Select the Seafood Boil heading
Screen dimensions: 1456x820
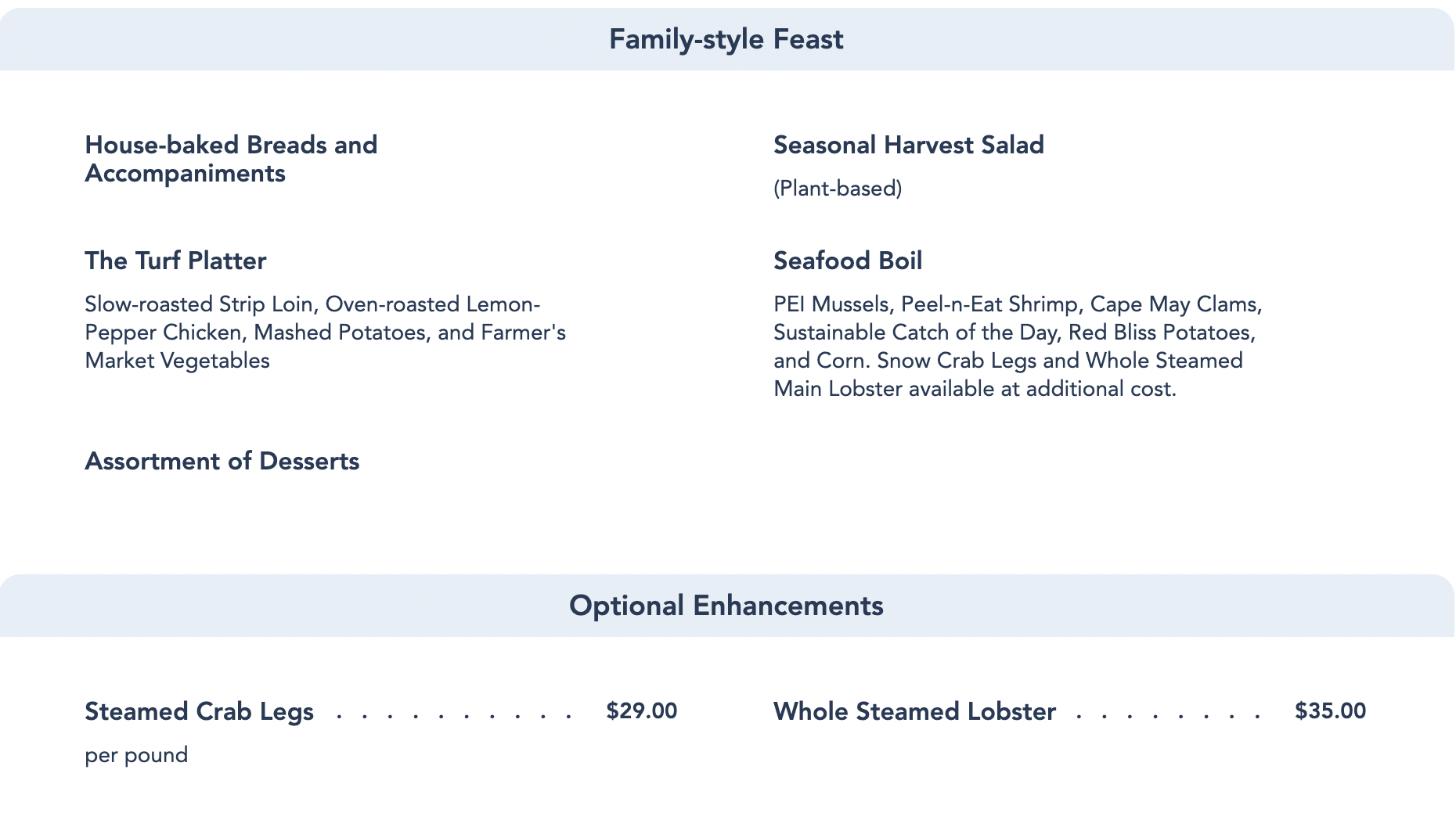point(848,261)
